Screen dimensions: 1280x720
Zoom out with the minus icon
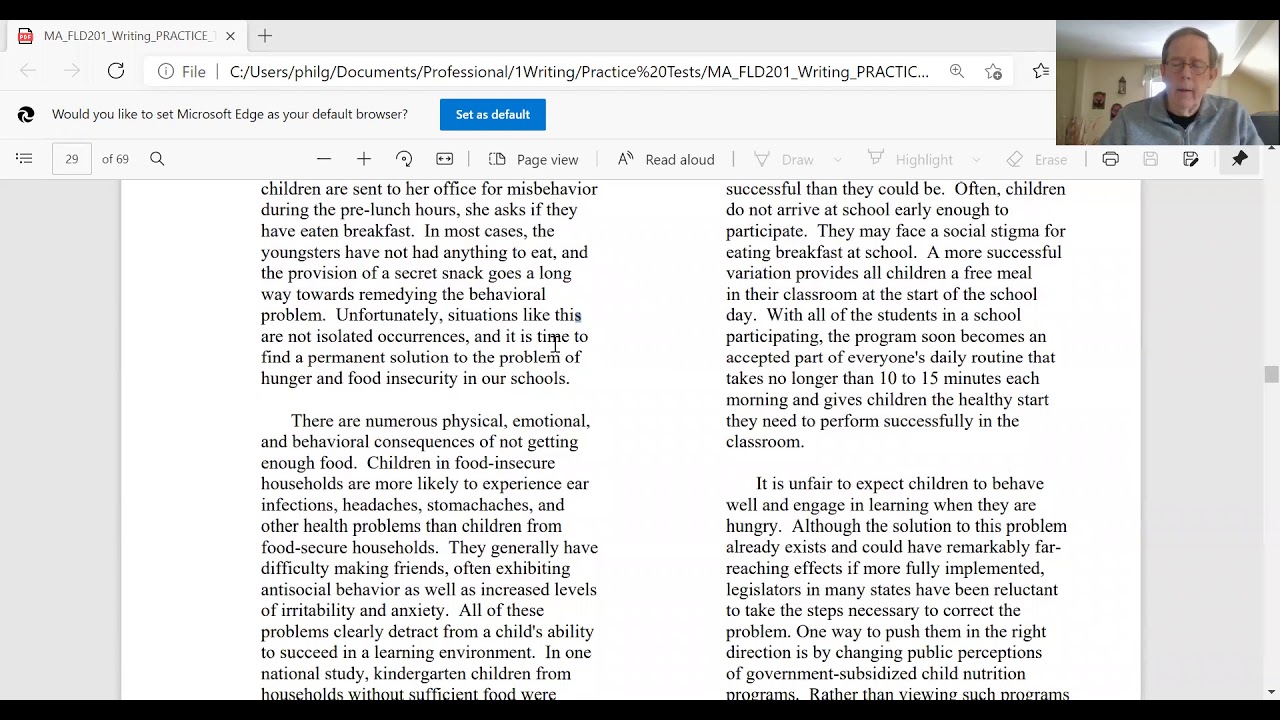pos(323,159)
